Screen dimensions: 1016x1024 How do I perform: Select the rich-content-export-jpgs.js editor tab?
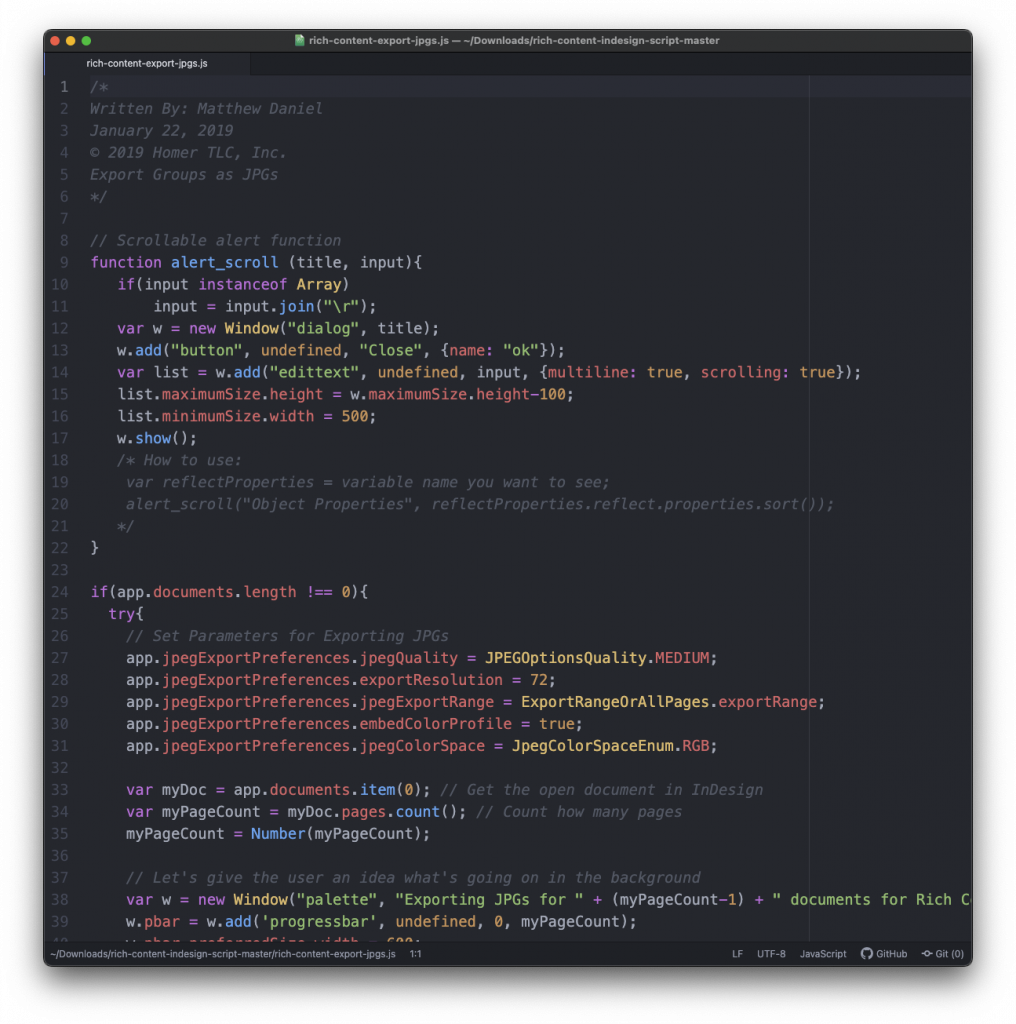tap(147, 64)
